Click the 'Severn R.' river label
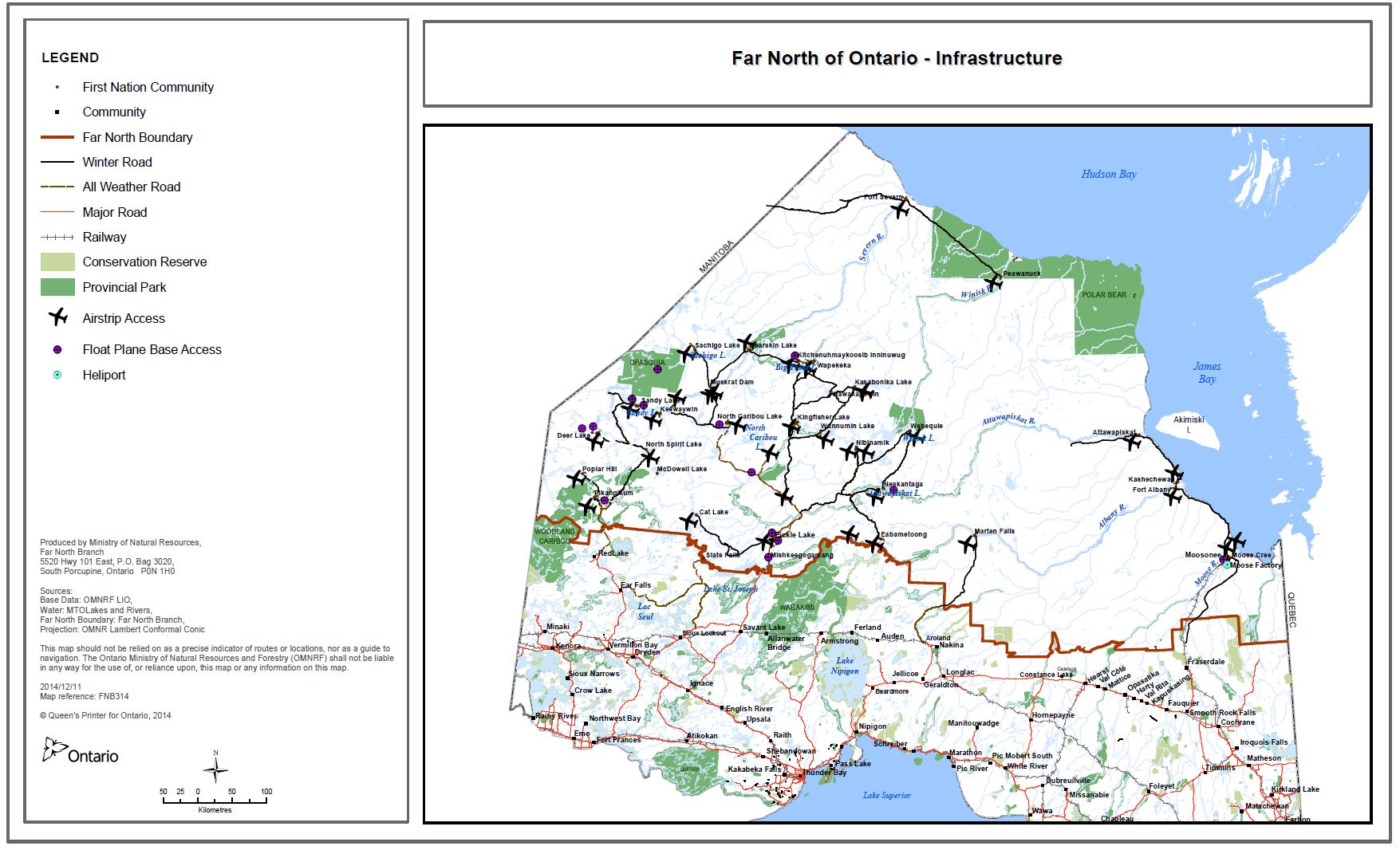Screen dimensions: 1400x850 tap(872, 248)
